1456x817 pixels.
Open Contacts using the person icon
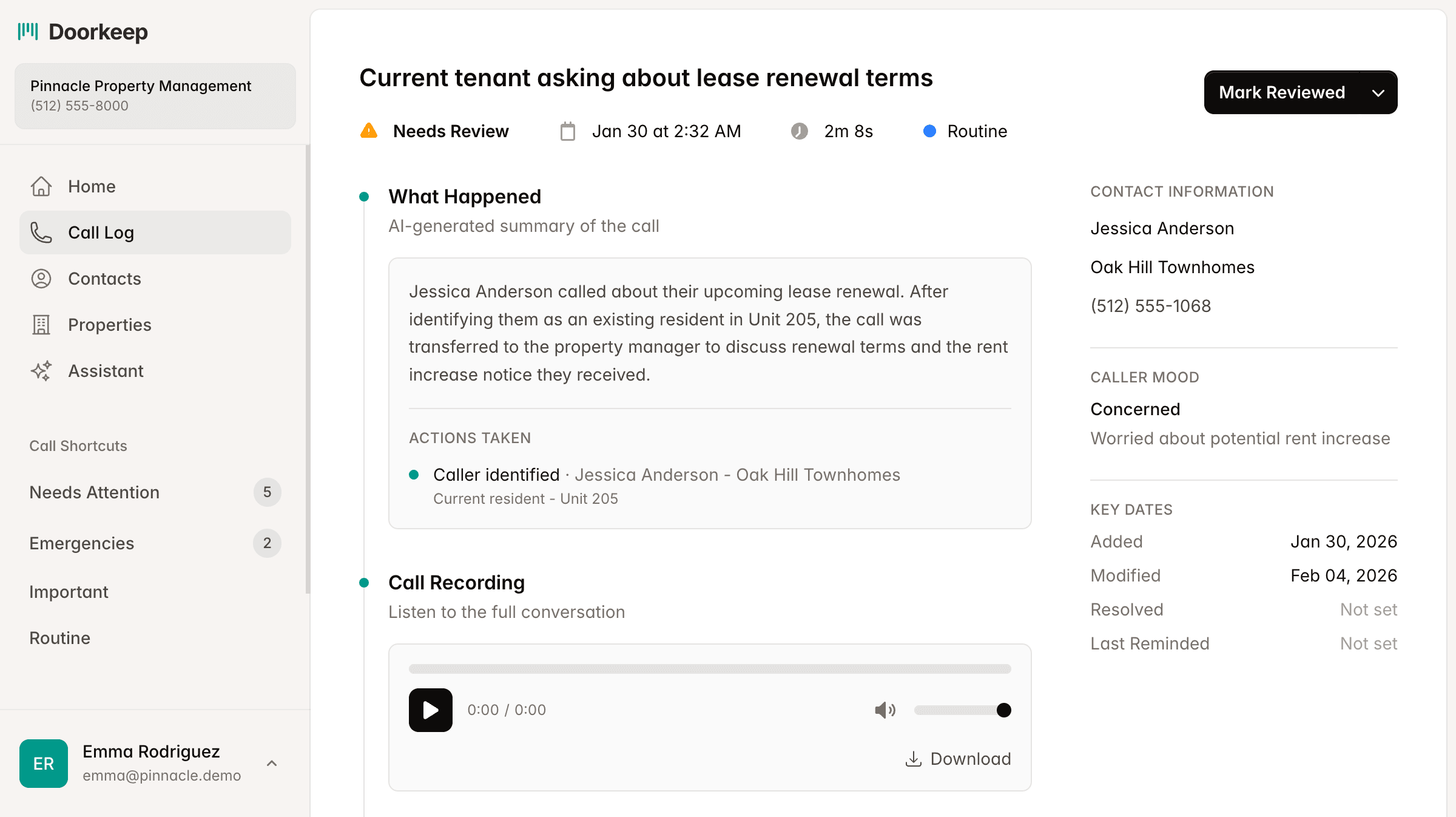coord(41,279)
